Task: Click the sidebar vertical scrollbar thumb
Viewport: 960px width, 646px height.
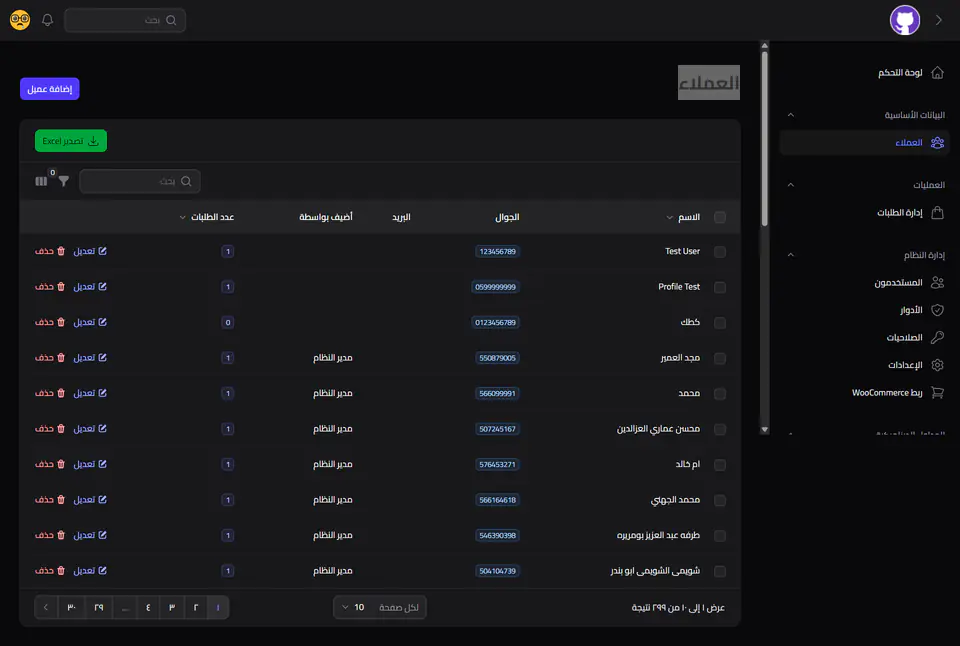Action: pos(764,139)
